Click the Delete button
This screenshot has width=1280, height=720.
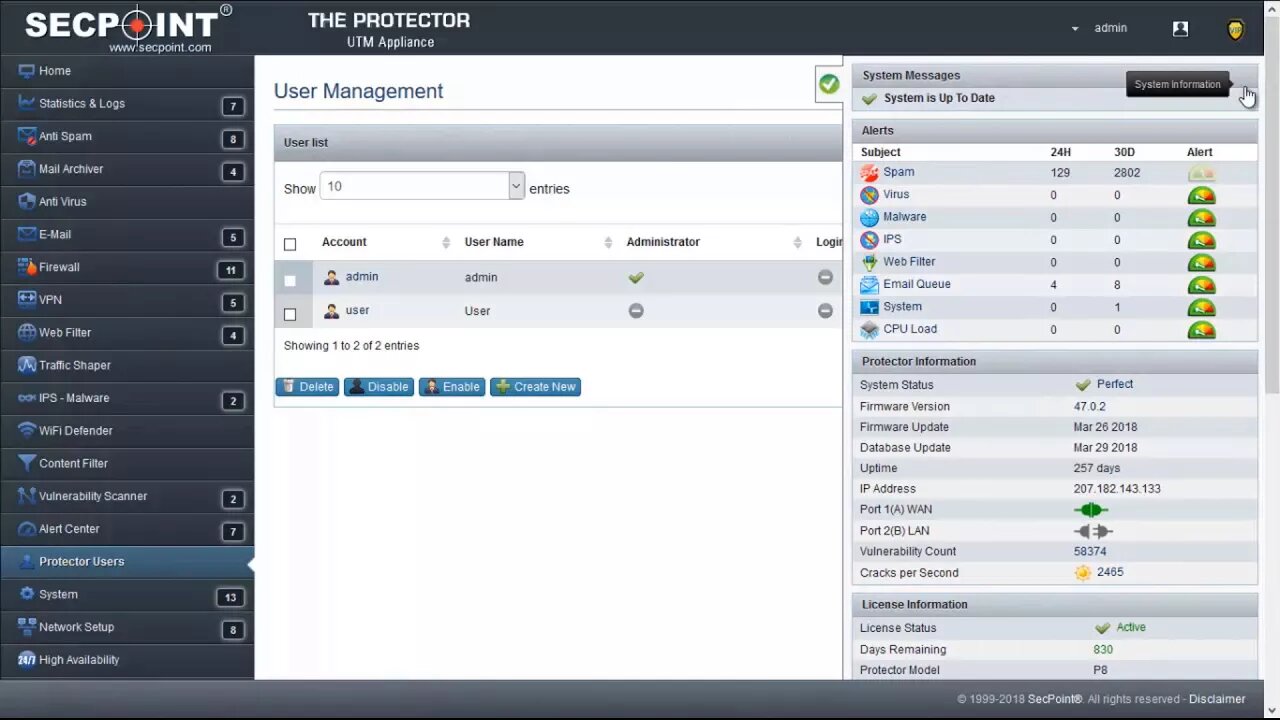point(307,387)
